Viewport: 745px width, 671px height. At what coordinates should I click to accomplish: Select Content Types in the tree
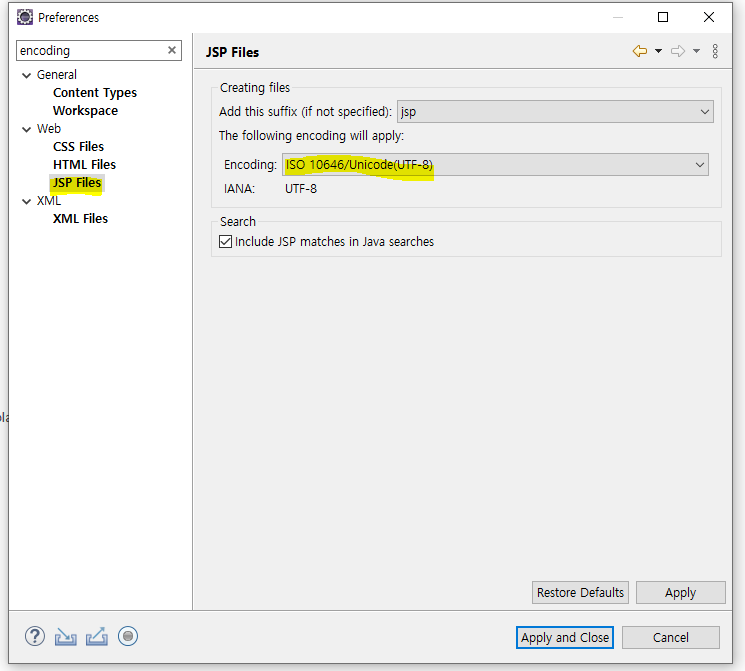95,93
